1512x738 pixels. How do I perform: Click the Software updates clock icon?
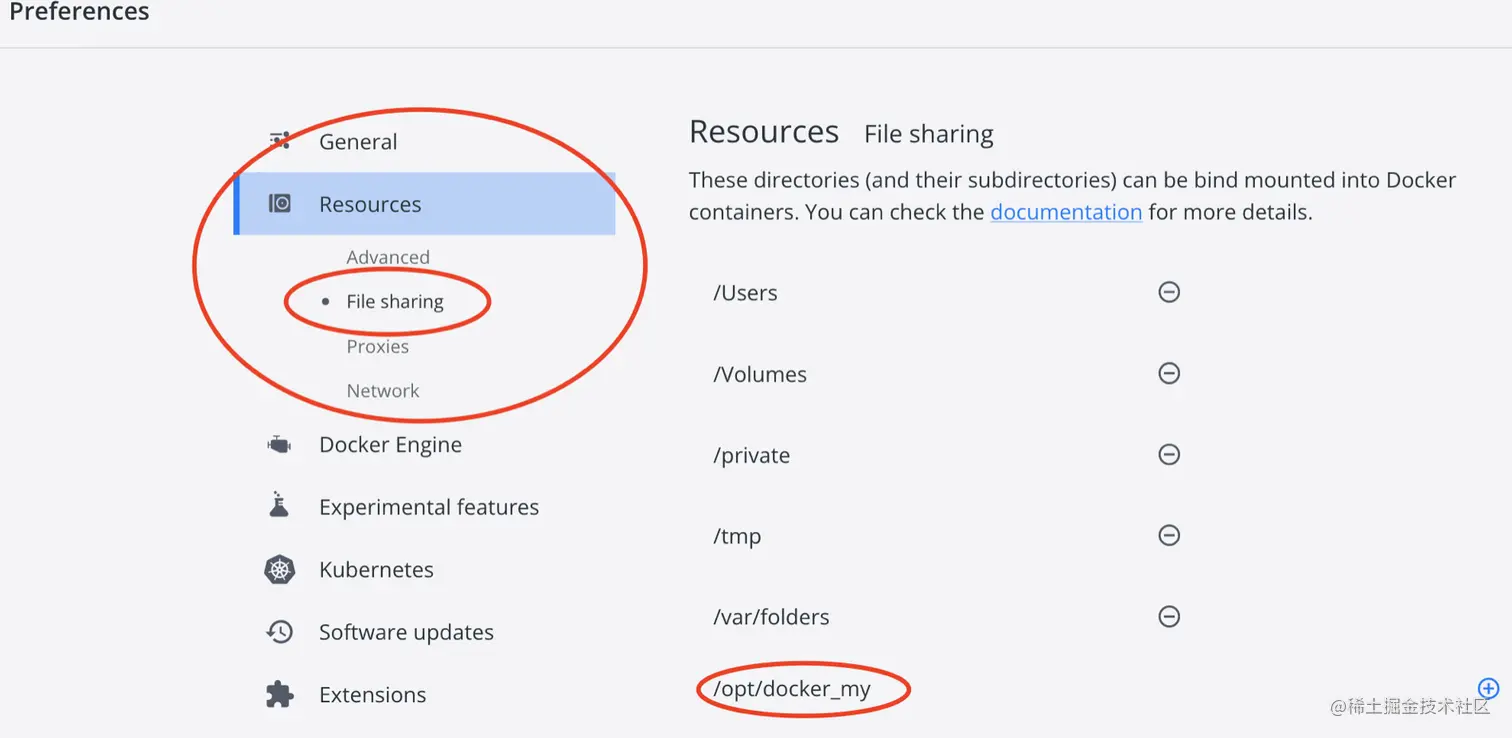tap(280, 632)
